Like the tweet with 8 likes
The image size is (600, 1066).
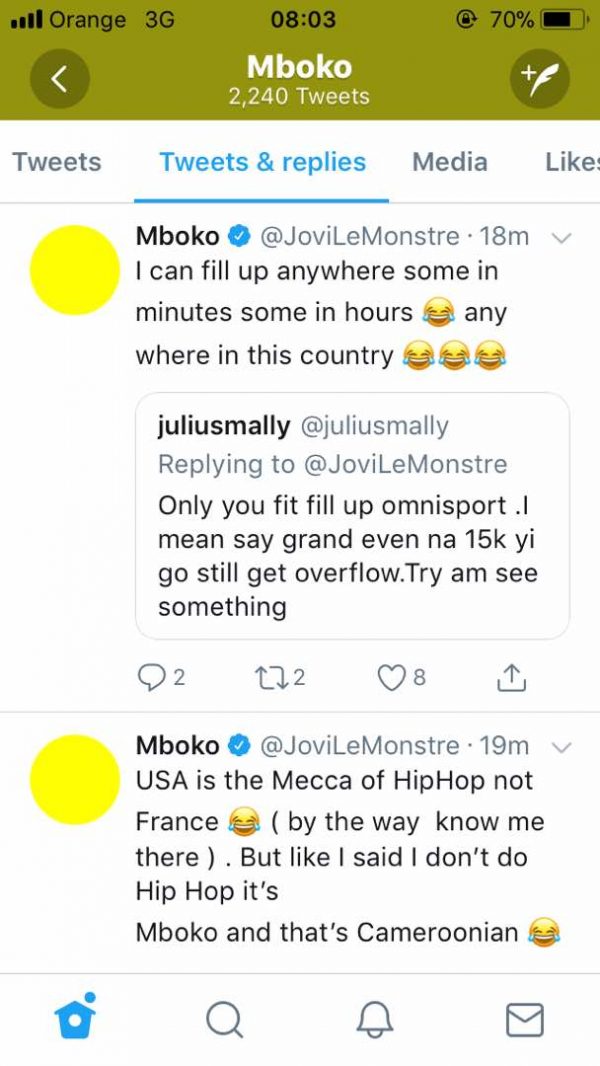[x=391, y=678]
